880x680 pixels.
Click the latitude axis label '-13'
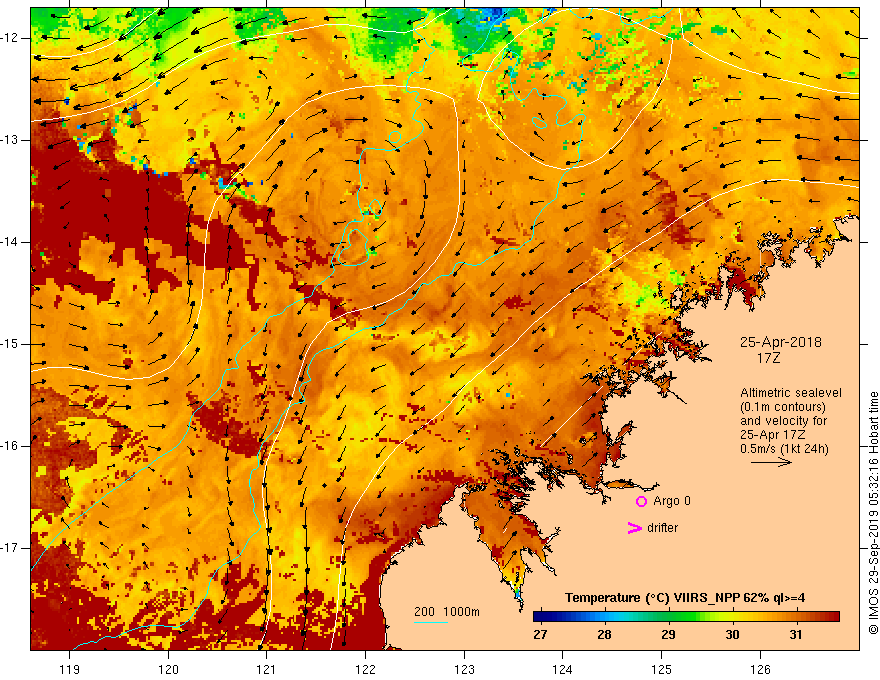(11, 140)
